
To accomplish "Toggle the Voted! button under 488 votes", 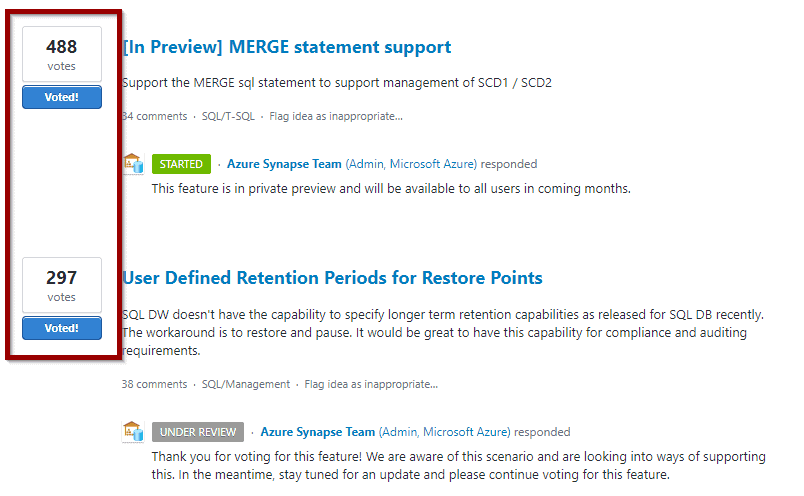I will coord(62,97).
